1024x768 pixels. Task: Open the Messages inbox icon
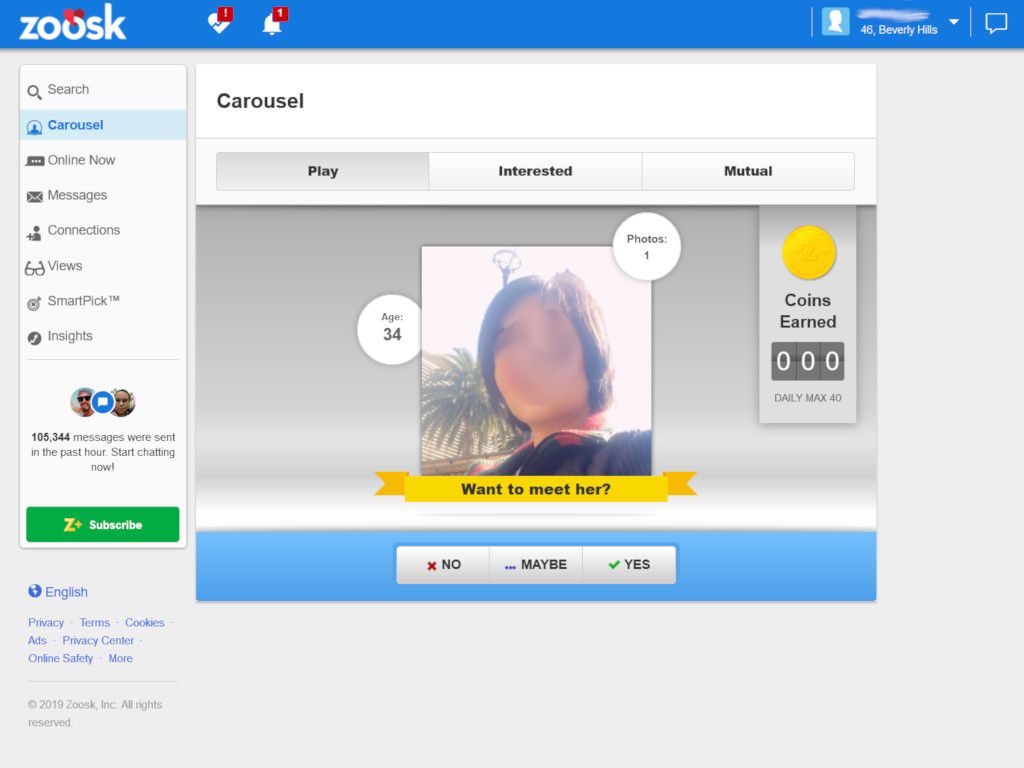pos(33,195)
